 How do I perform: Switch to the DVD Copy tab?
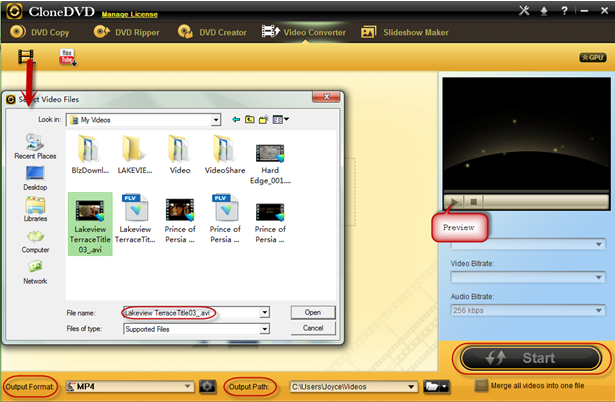pos(40,32)
